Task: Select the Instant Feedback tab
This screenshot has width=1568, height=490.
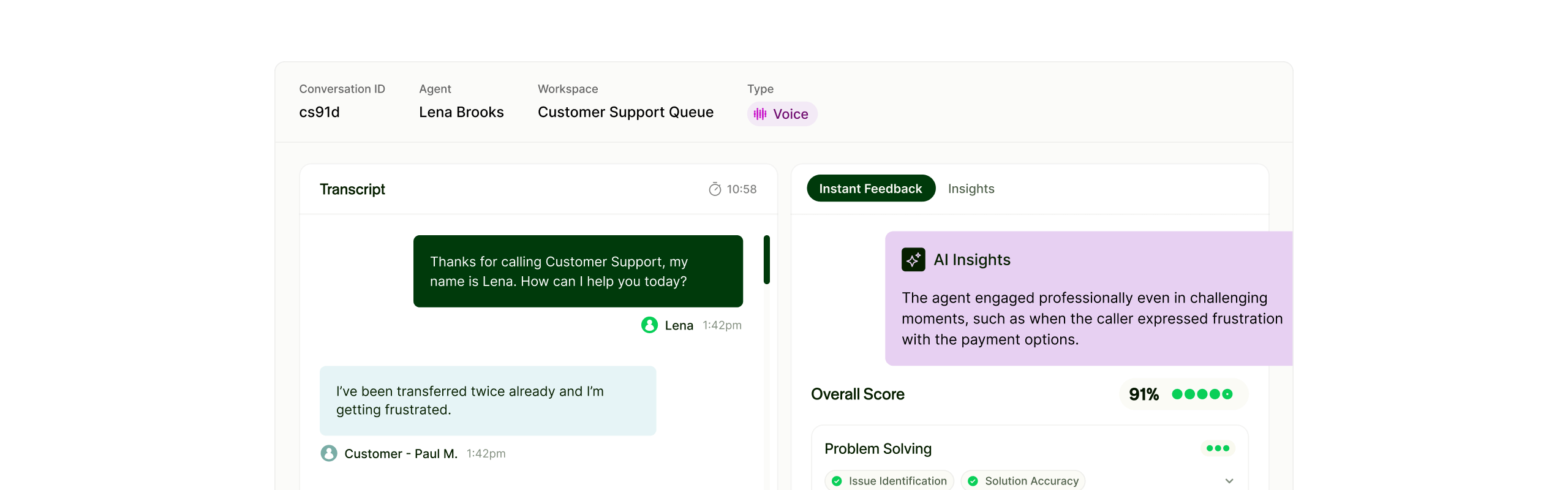Action: 870,188
